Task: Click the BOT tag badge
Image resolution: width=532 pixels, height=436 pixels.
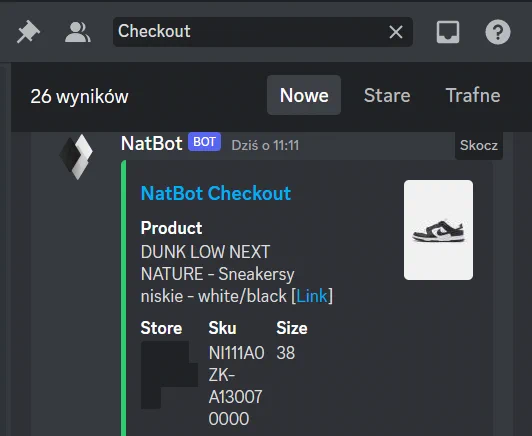Action: click(x=205, y=142)
